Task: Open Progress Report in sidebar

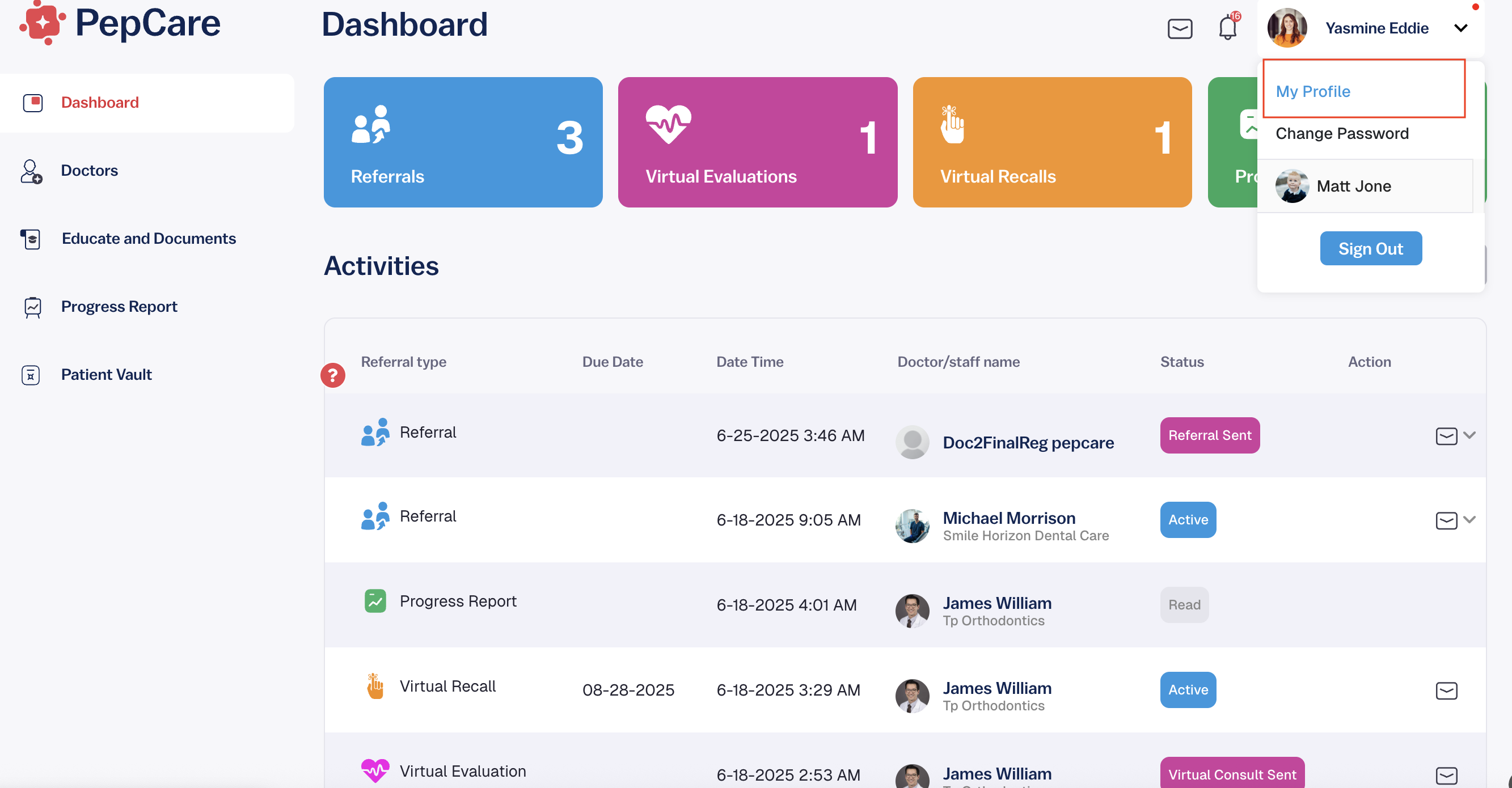Action: (x=119, y=306)
